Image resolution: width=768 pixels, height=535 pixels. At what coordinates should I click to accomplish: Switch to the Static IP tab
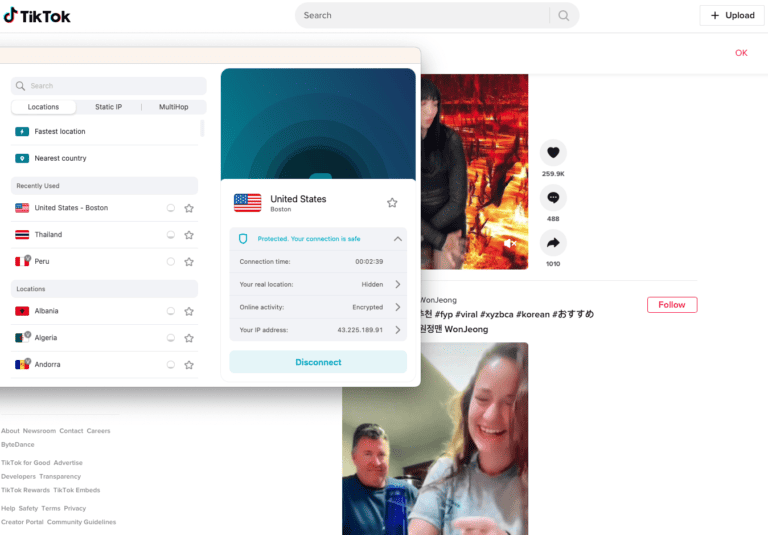point(108,107)
